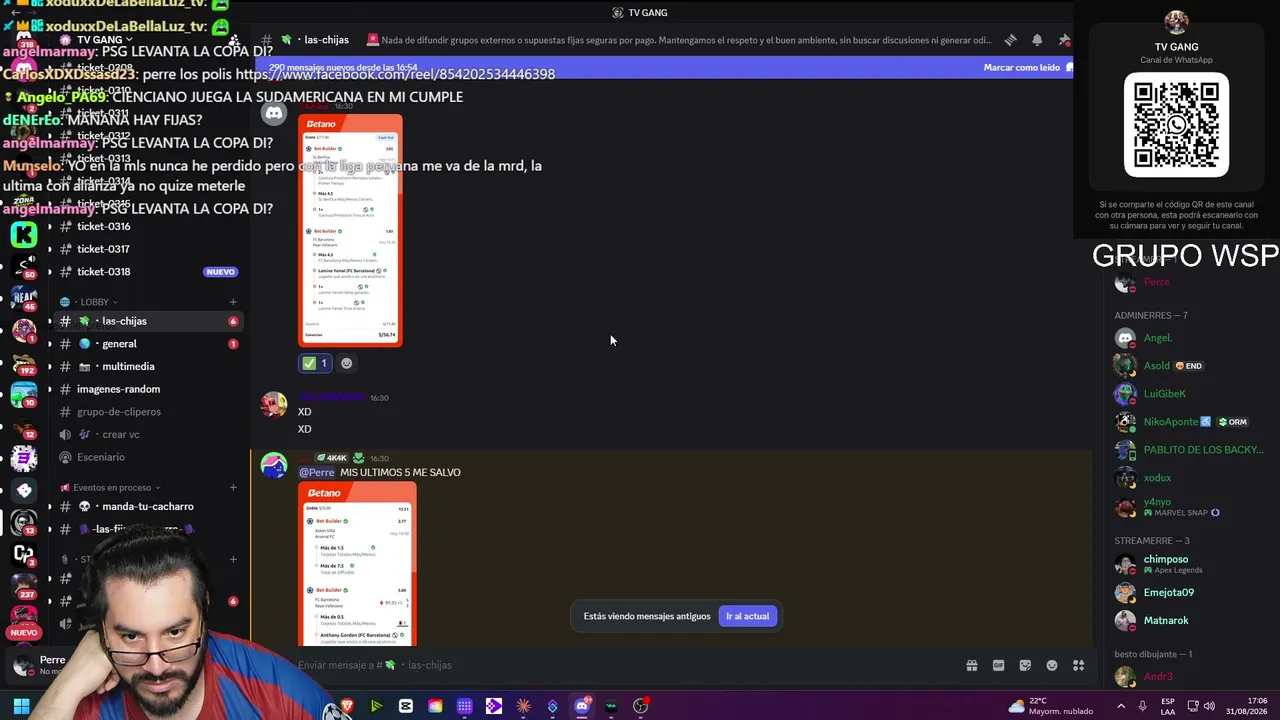
Task: Open the ticket-0316 channel
Action: click(x=148, y=226)
